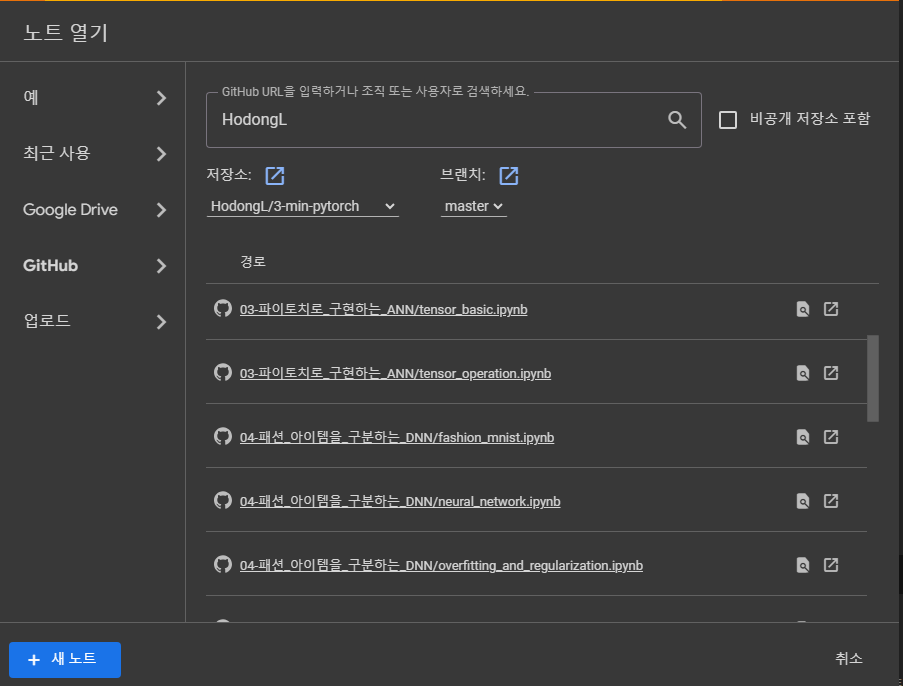Screen dimensions: 903x686
Task: Click GitHub logo beside tensor_basic.ipynb
Action: point(223,309)
